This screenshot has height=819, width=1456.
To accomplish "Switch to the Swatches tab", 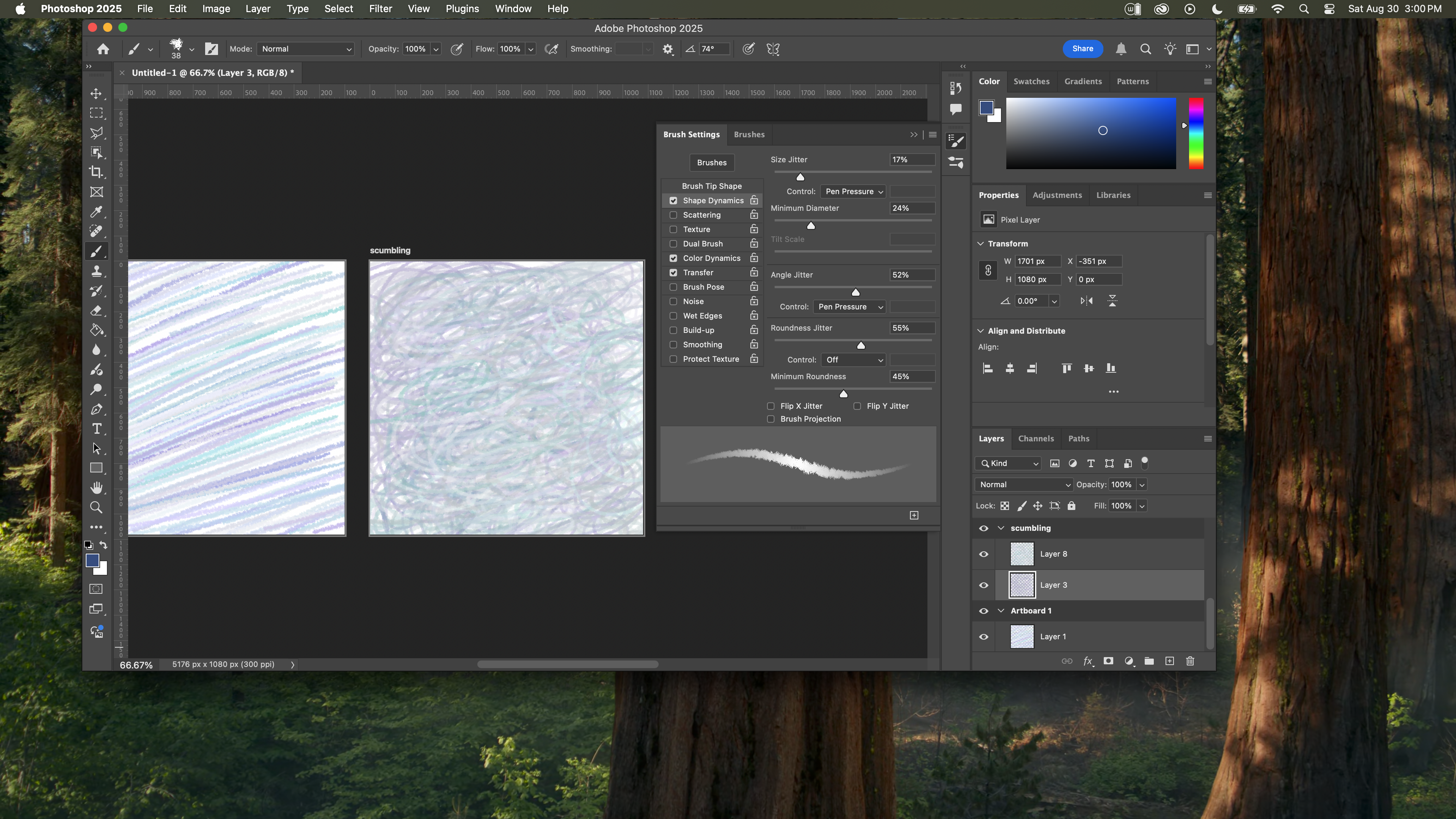I will point(1031,82).
